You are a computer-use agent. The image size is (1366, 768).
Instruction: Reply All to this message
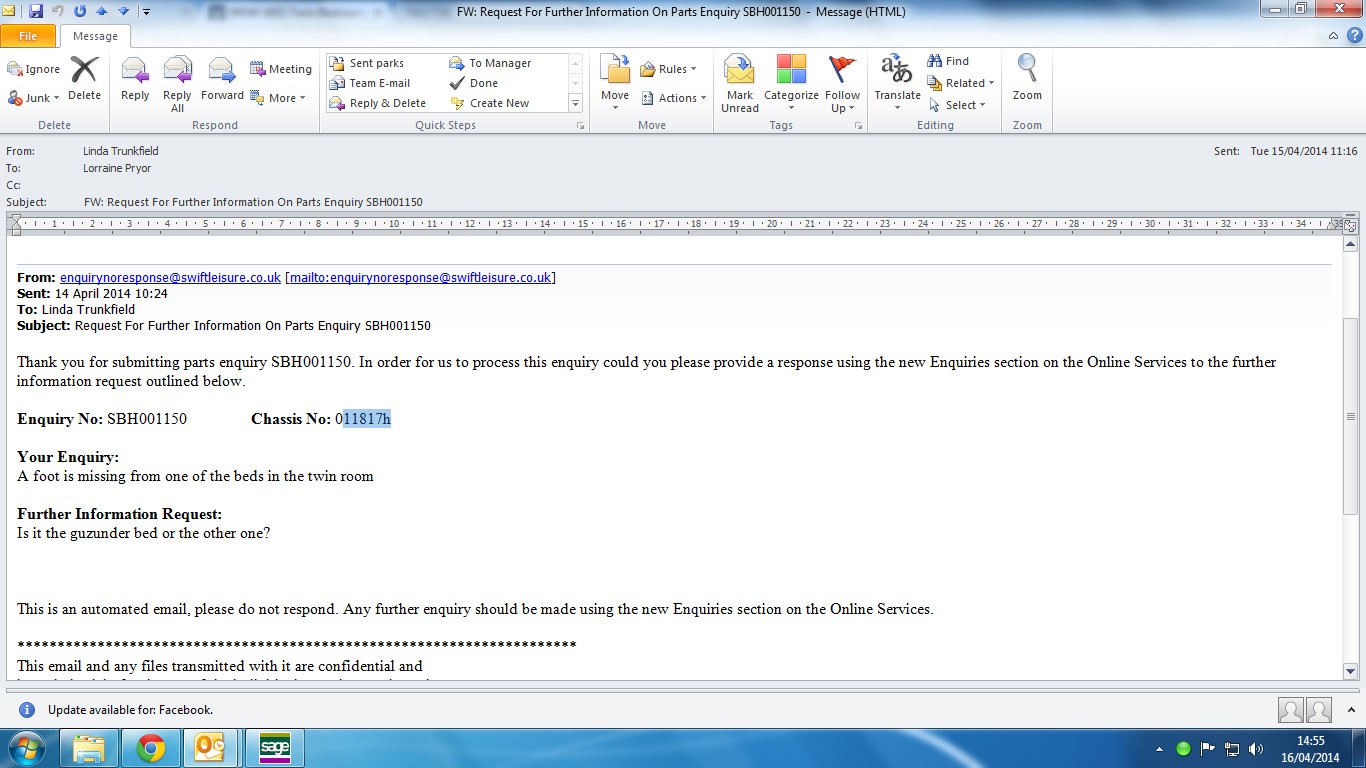click(x=177, y=84)
